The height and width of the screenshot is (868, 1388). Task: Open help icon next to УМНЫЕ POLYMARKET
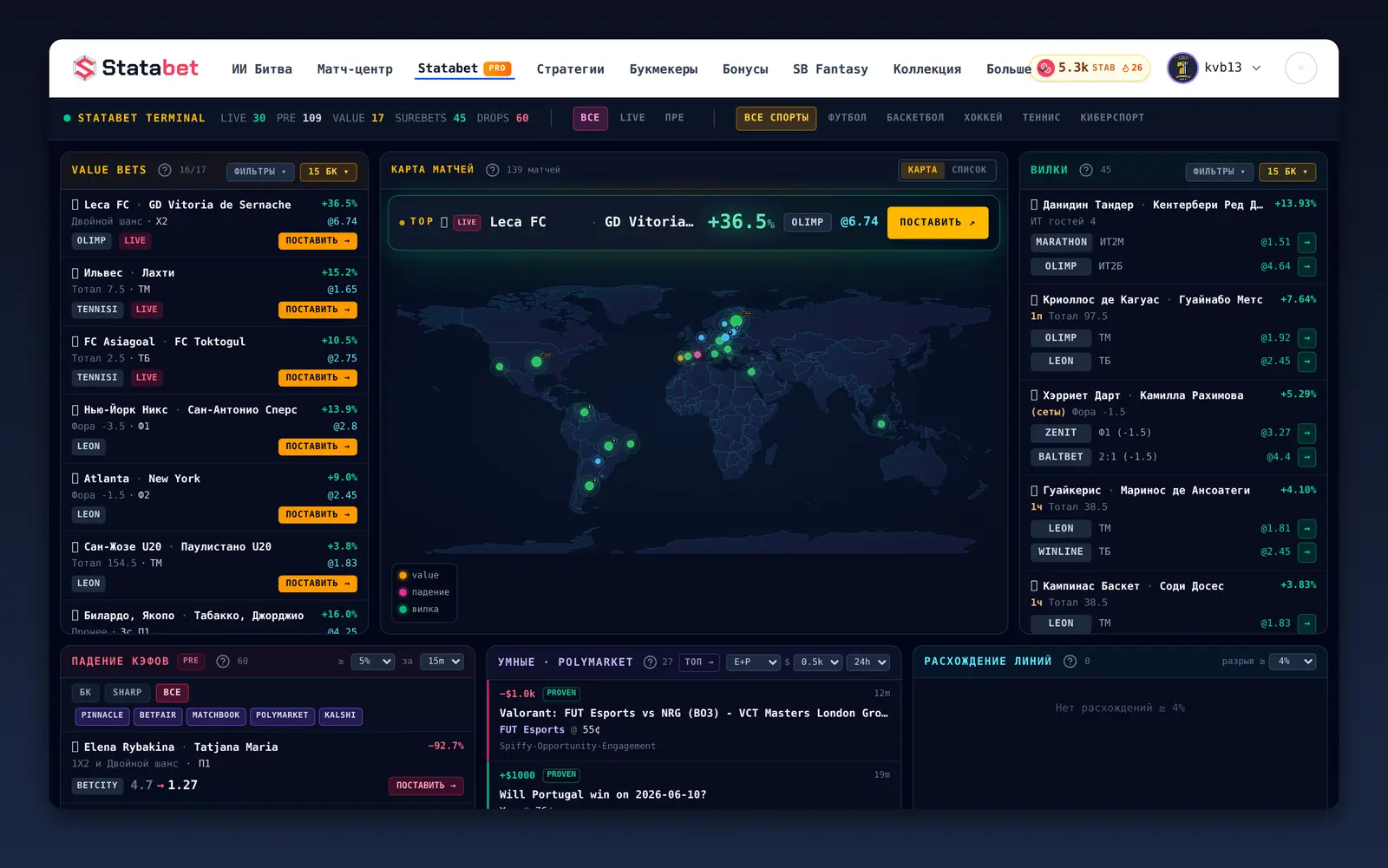coord(650,662)
